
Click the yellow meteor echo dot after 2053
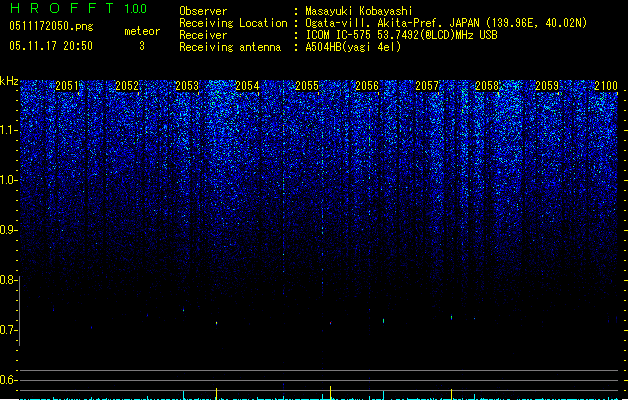[217, 323]
